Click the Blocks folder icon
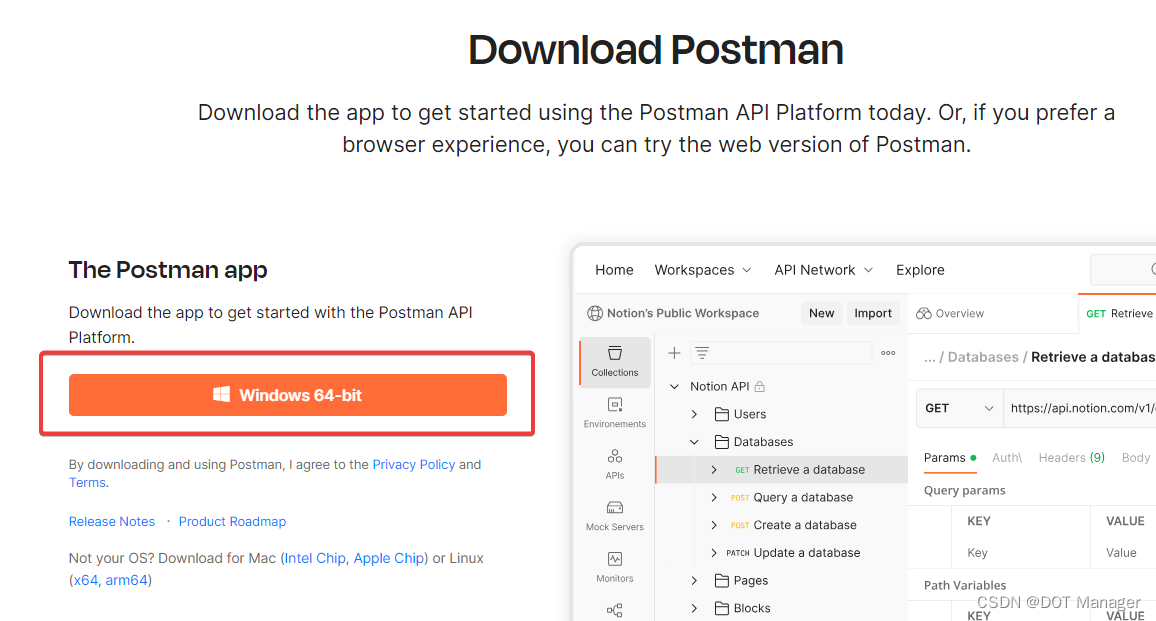This screenshot has height=621, width=1156. pyautogui.click(x=722, y=608)
